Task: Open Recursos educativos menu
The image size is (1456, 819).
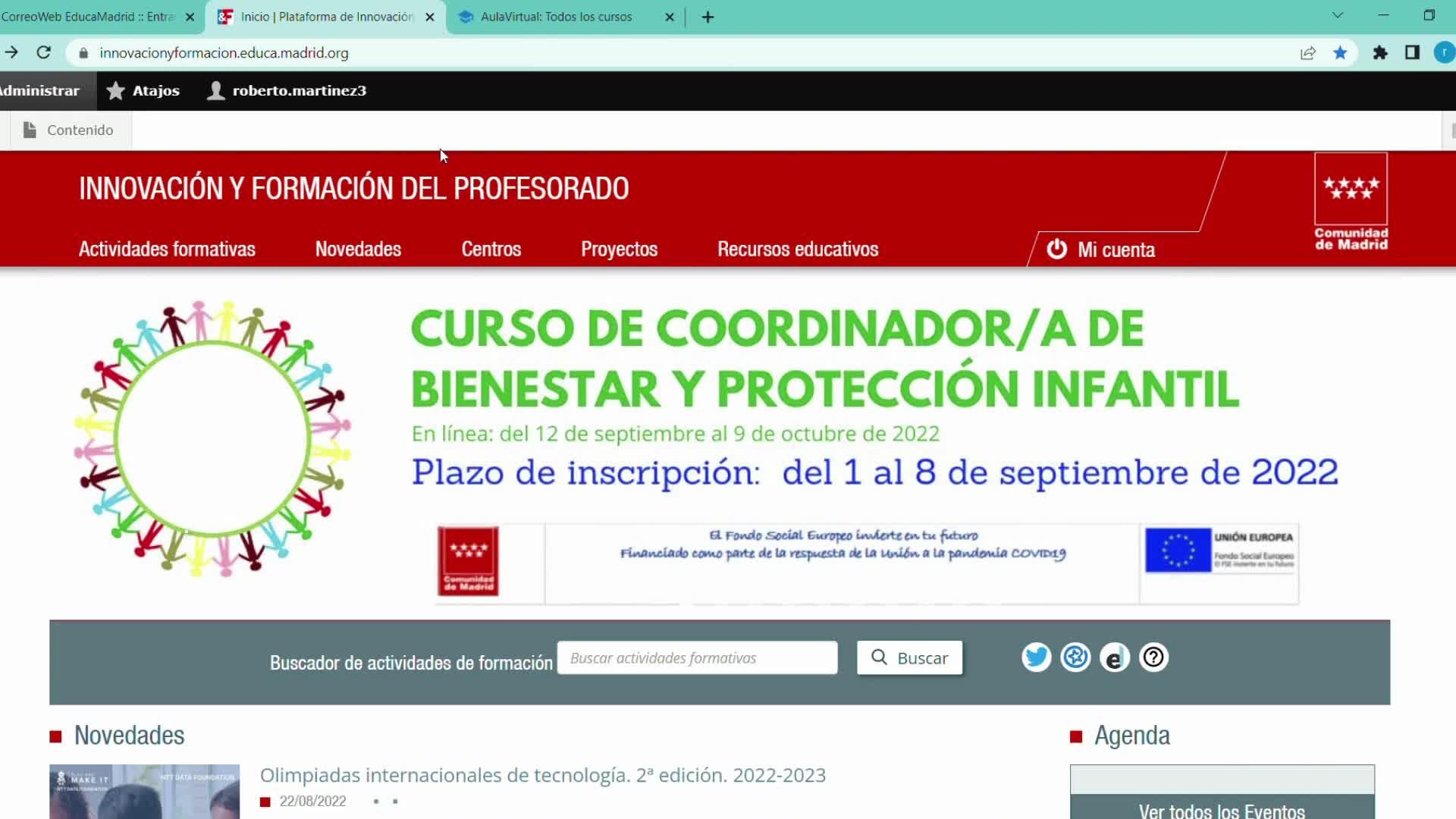Action: (798, 249)
